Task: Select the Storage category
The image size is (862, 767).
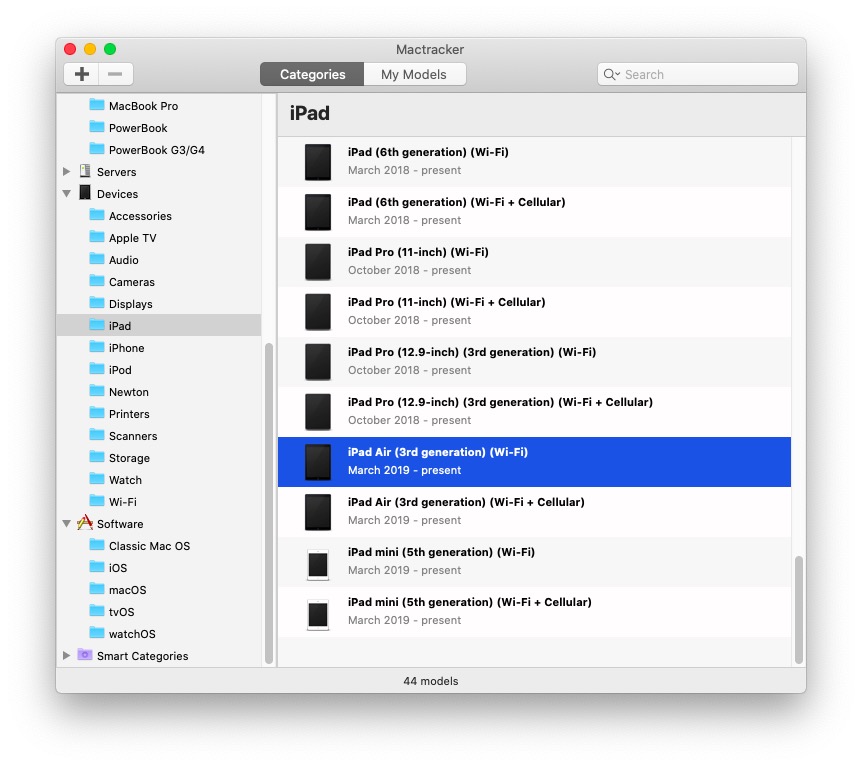Action: coord(158,457)
